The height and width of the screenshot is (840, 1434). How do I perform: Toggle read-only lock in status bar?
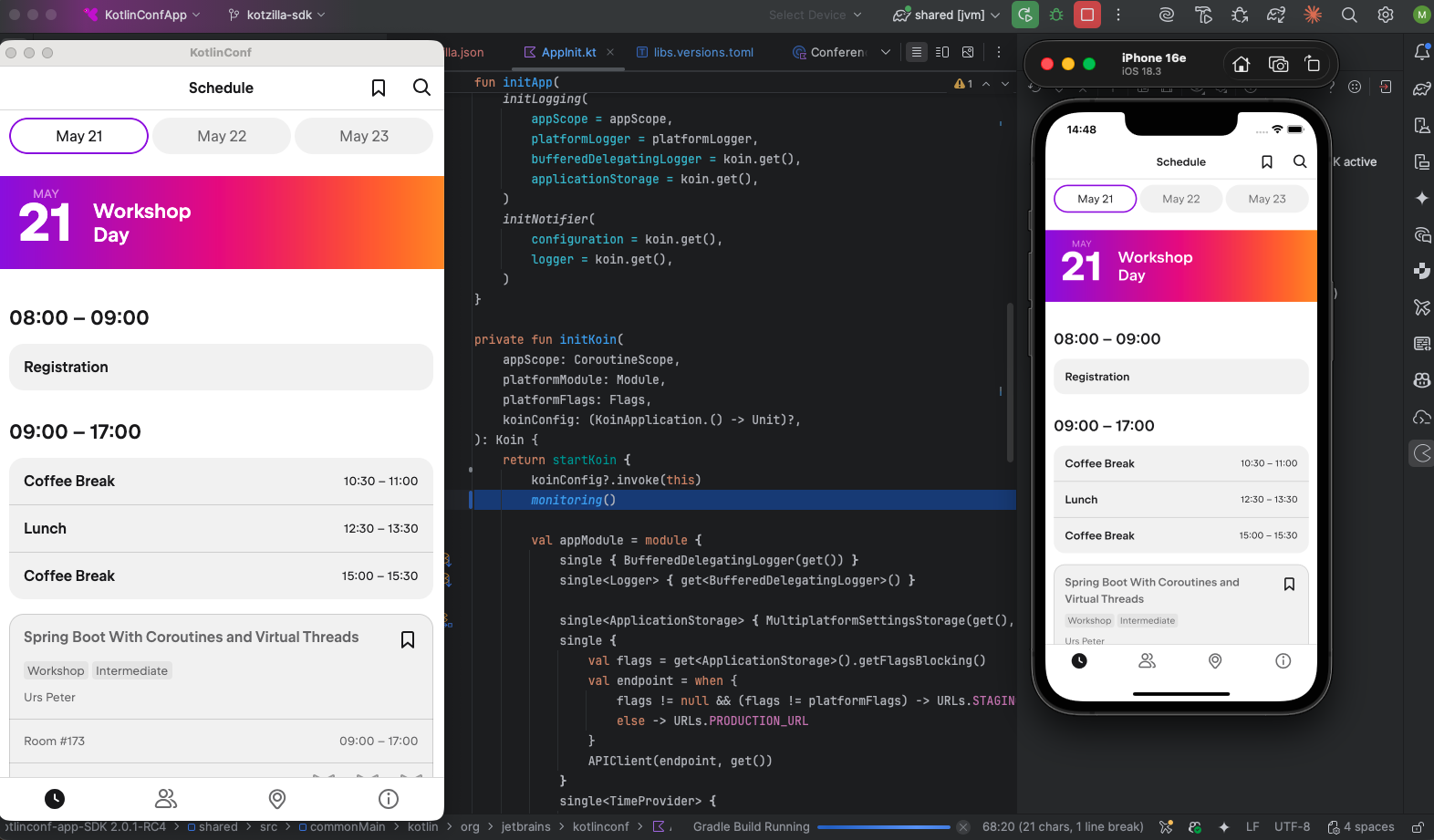pos(1418,827)
